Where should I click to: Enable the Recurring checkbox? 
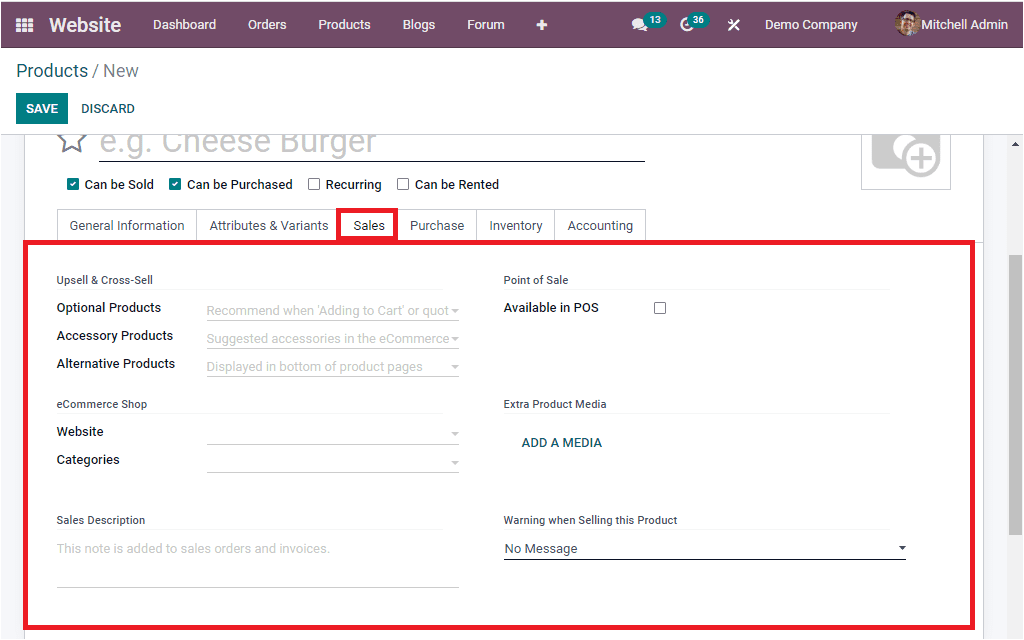(x=315, y=184)
